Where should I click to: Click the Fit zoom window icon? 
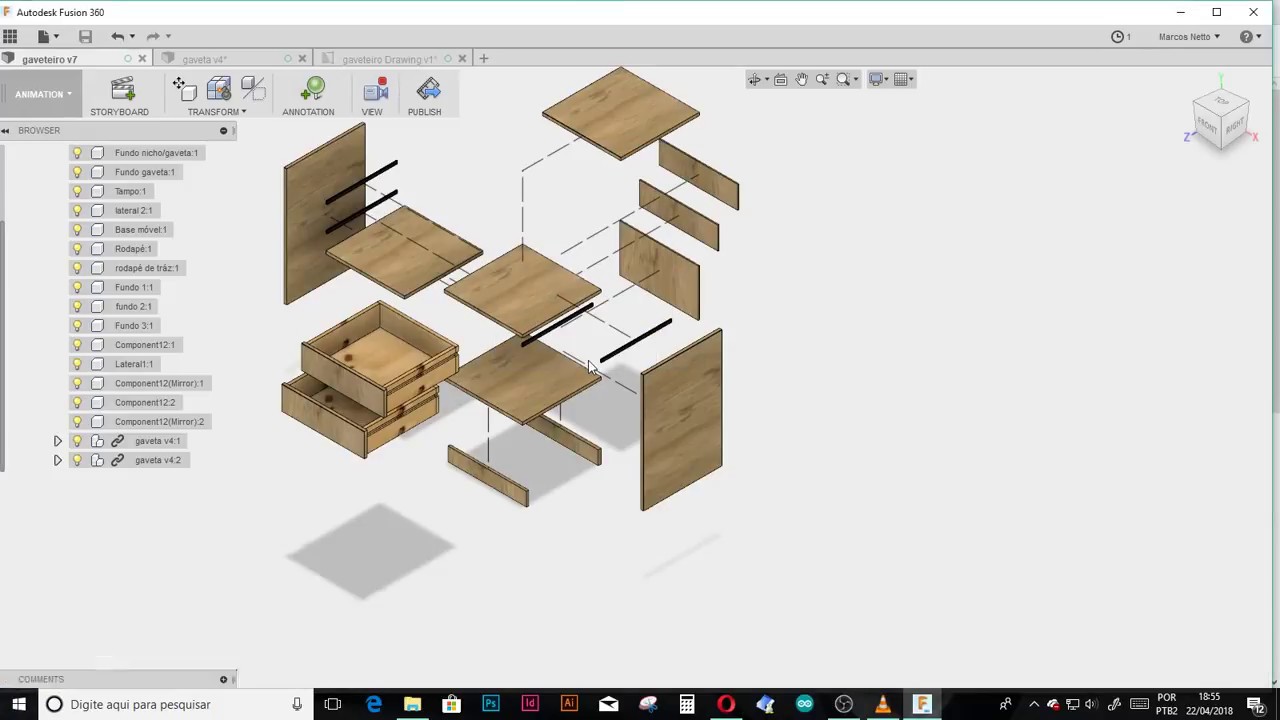click(x=843, y=80)
